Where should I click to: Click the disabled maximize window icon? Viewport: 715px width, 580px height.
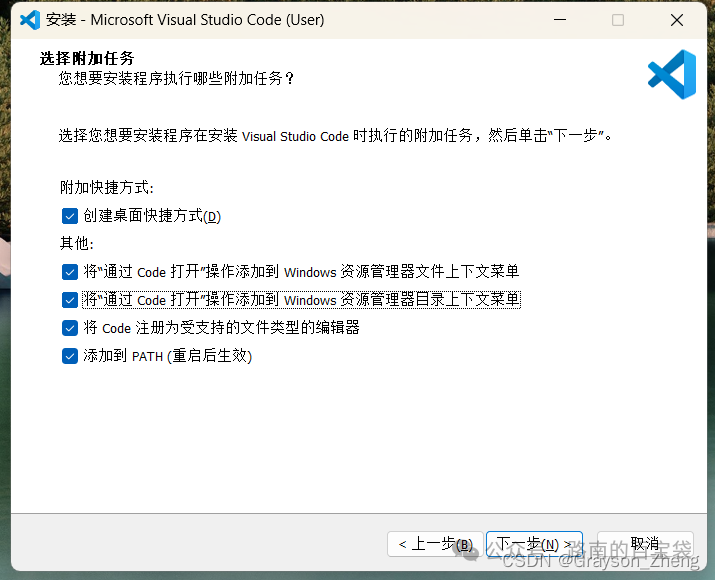tap(618, 20)
